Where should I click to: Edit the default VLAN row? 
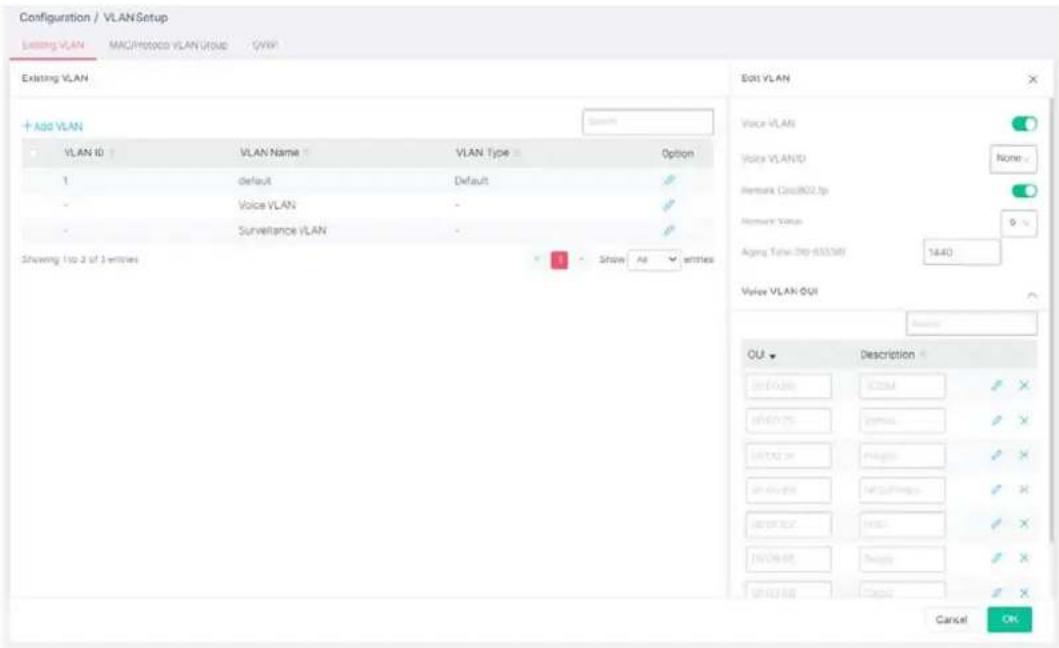click(x=669, y=180)
